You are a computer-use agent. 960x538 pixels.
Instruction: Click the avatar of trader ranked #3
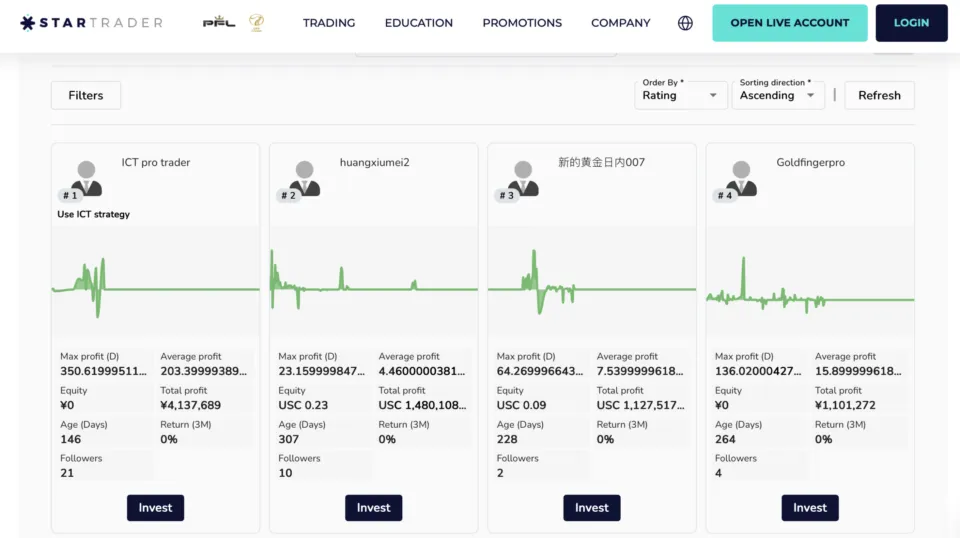tap(522, 178)
